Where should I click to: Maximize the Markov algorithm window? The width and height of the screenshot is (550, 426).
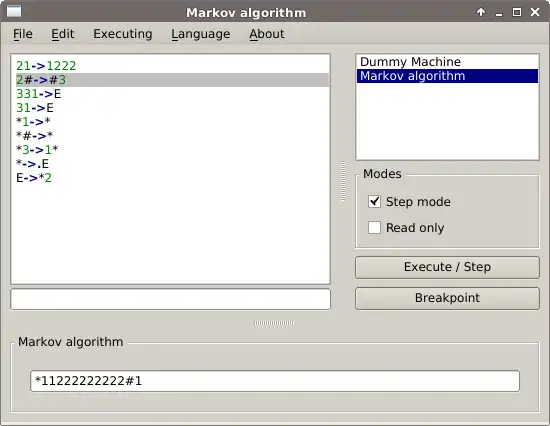click(x=517, y=12)
